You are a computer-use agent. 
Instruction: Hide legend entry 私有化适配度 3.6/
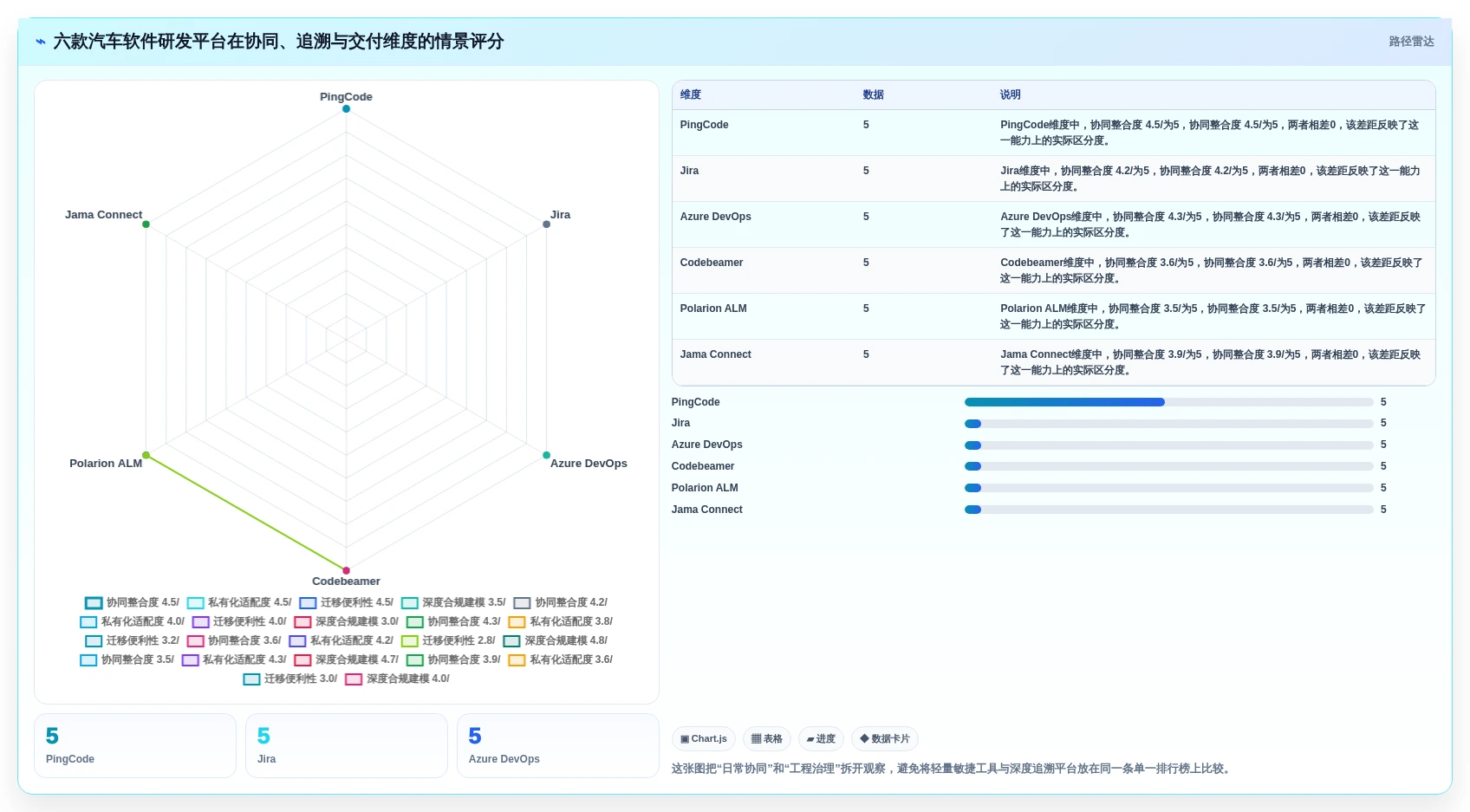tap(560, 659)
